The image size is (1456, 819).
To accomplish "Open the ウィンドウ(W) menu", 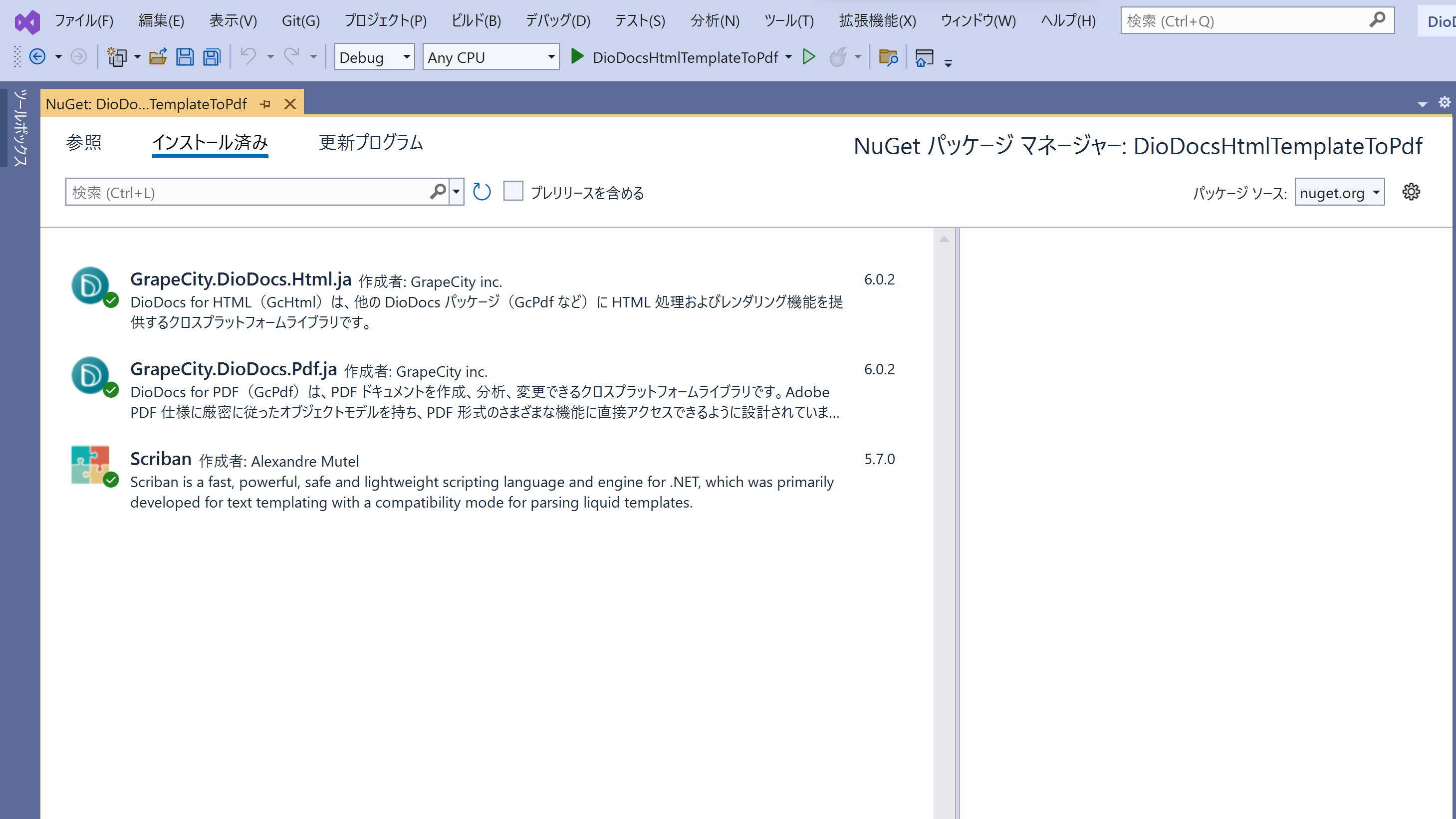I will point(978,21).
